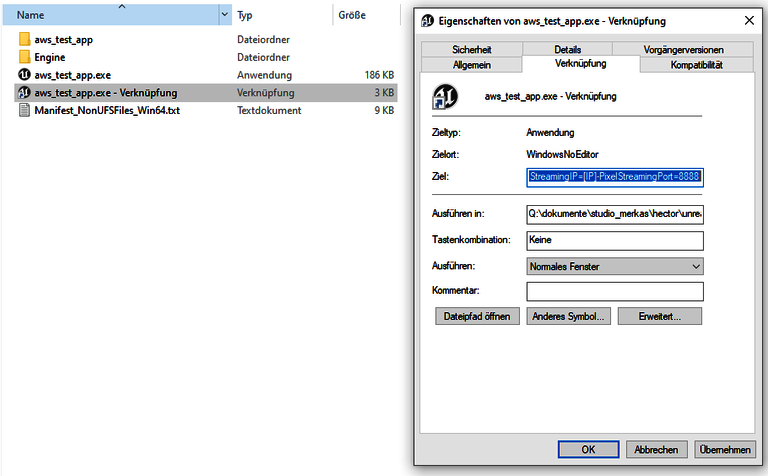The width and height of the screenshot is (768, 476).
Task: Open the Details tab
Action: (567, 49)
